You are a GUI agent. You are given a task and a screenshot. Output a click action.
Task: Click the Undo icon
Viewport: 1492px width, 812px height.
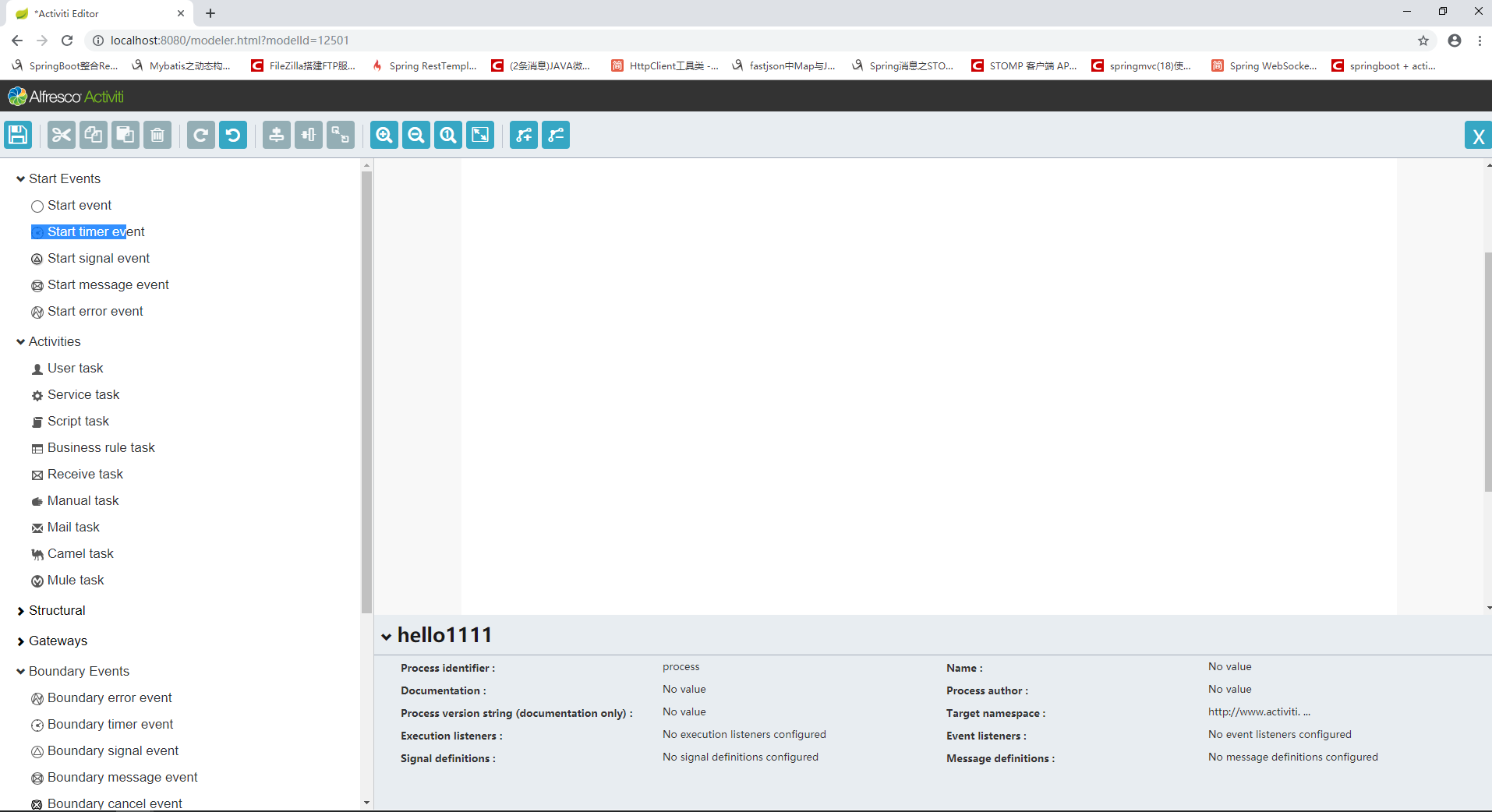tap(232, 135)
